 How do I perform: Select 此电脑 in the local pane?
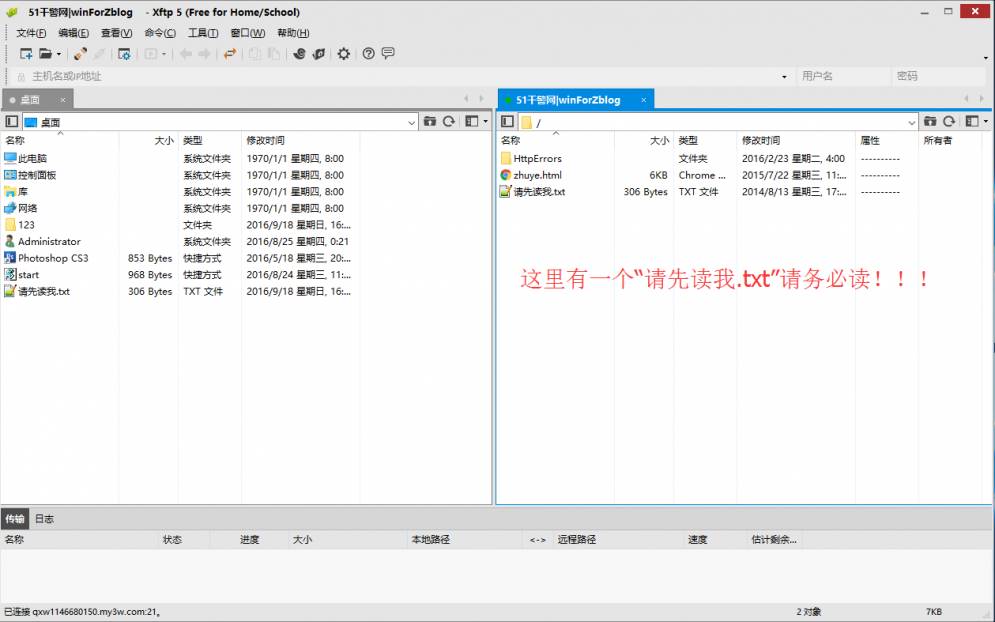(x=25, y=159)
